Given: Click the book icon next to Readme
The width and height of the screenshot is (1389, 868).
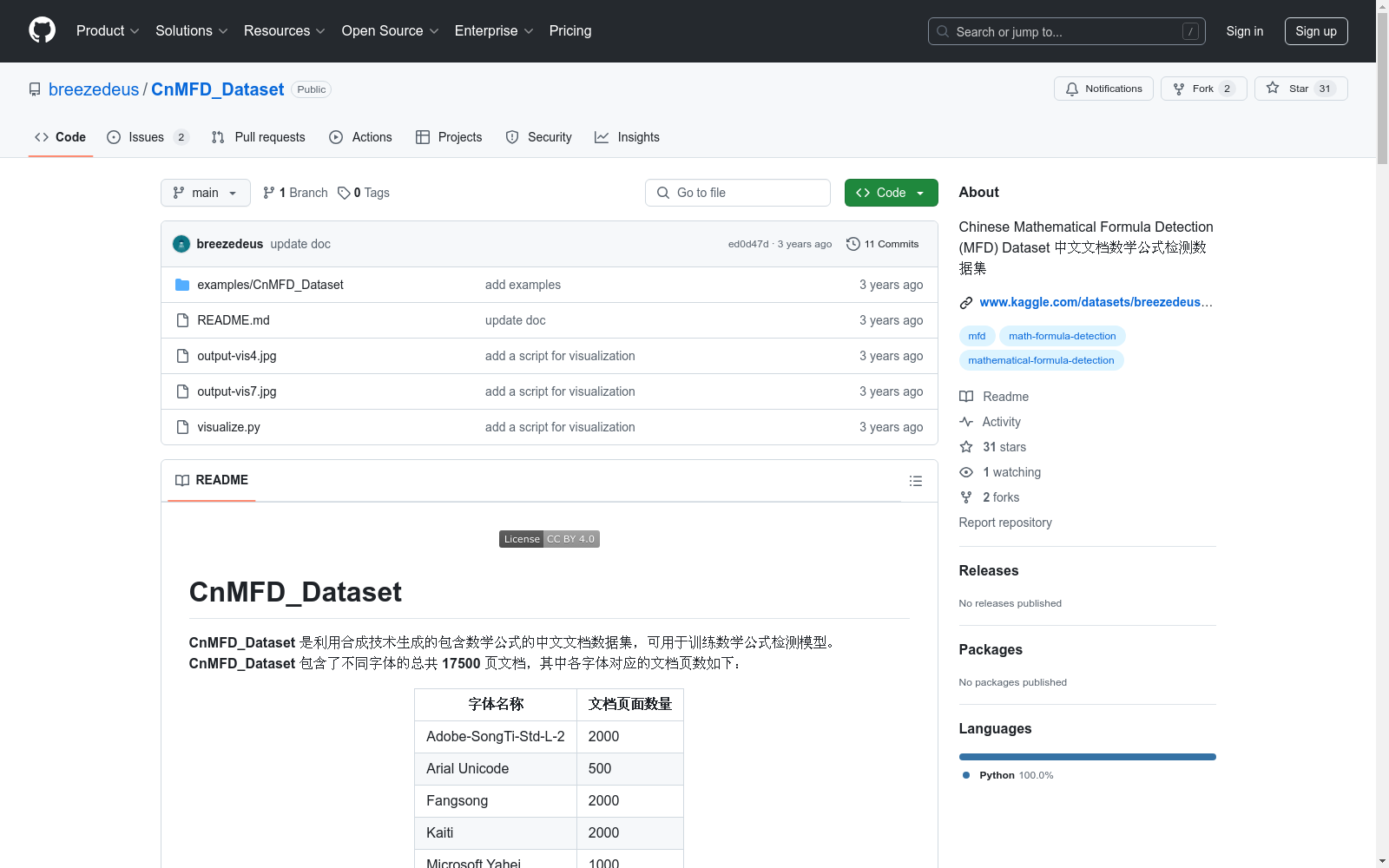Looking at the screenshot, I should pos(966,397).
